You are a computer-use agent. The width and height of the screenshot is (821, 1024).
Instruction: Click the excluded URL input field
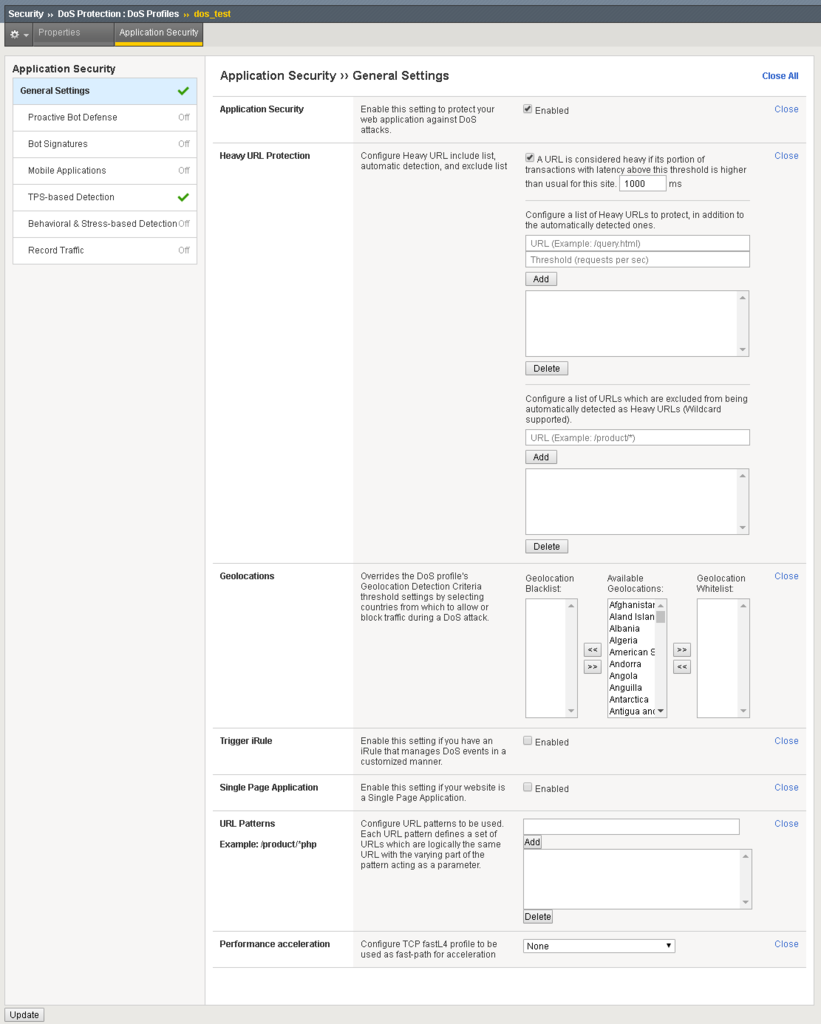[637, 438]
